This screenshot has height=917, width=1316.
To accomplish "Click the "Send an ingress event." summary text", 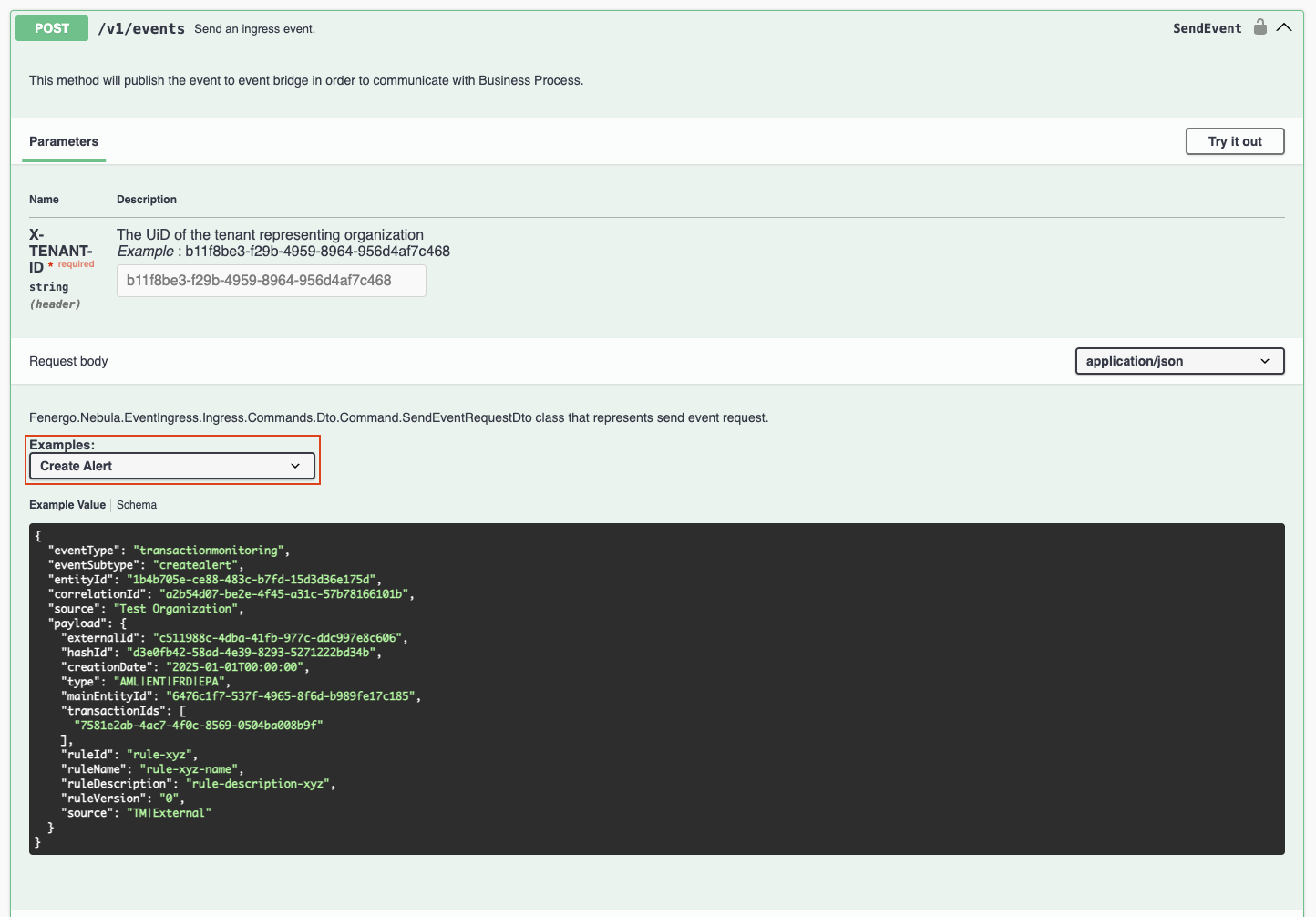I will pos(254,29).
